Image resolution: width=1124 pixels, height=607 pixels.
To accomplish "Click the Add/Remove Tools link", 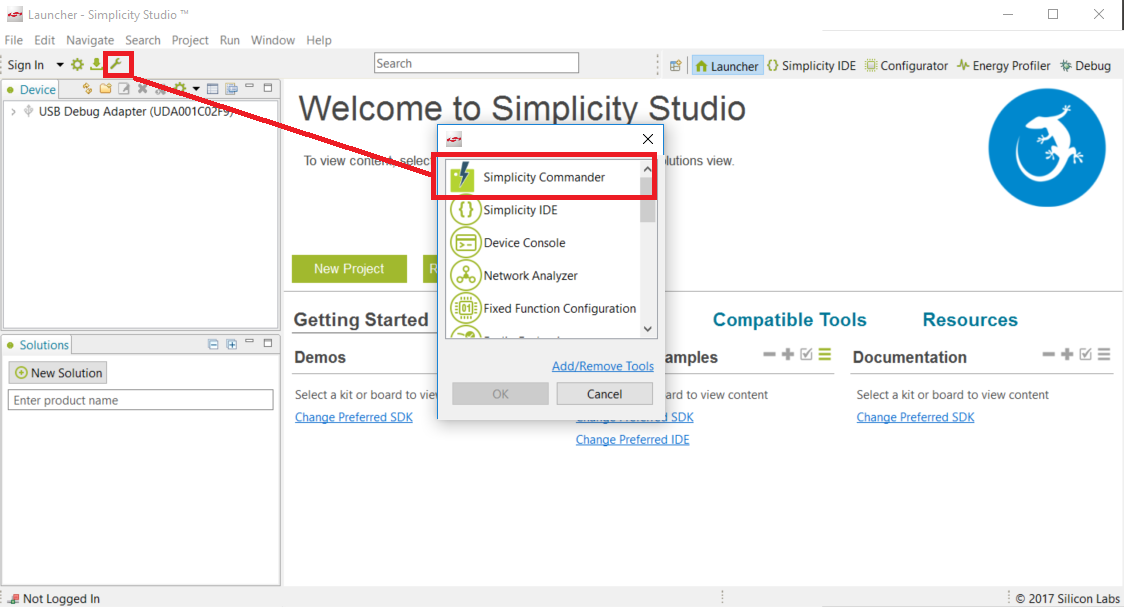I will (602, 366).
